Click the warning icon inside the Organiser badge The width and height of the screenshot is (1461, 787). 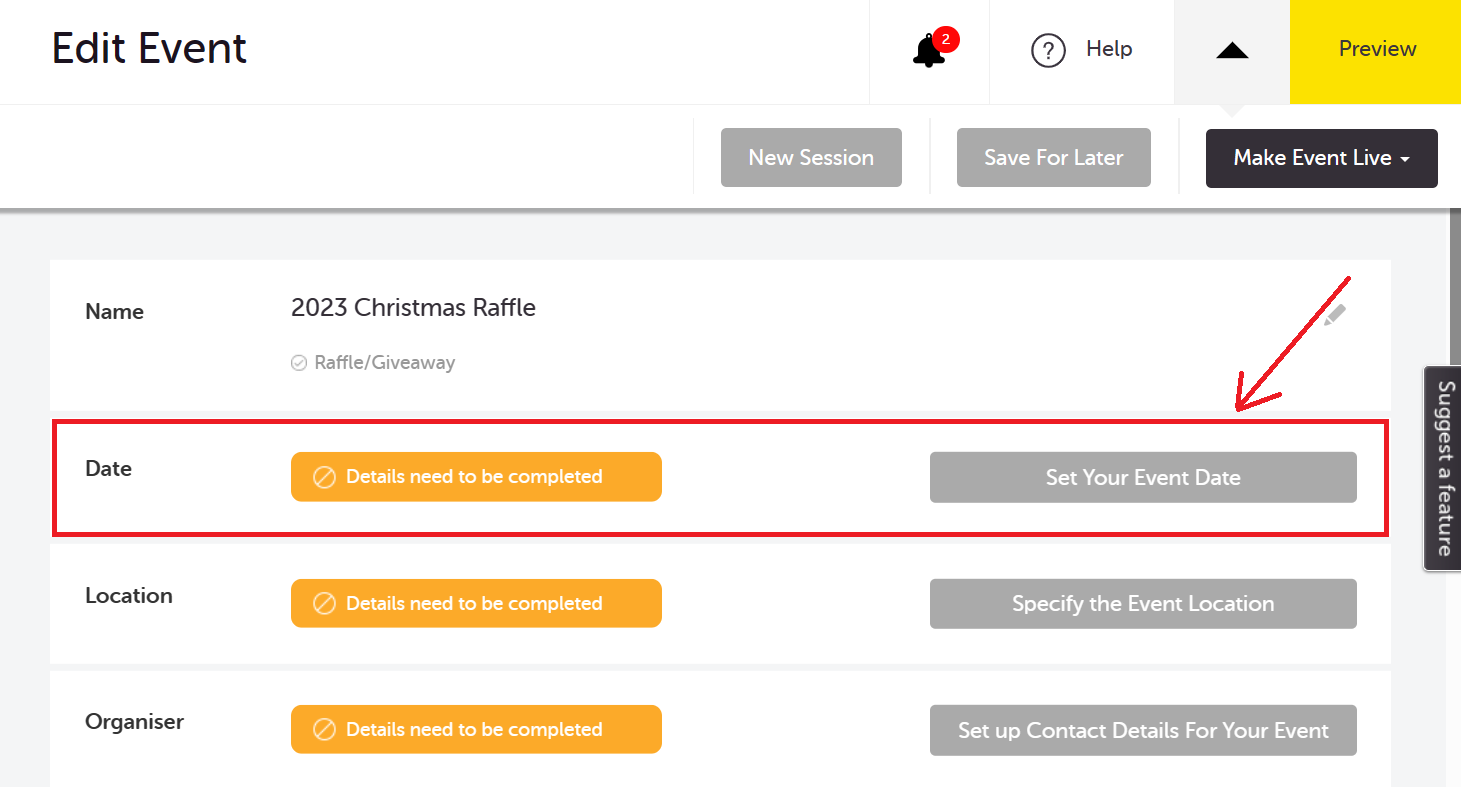(322, 729)
